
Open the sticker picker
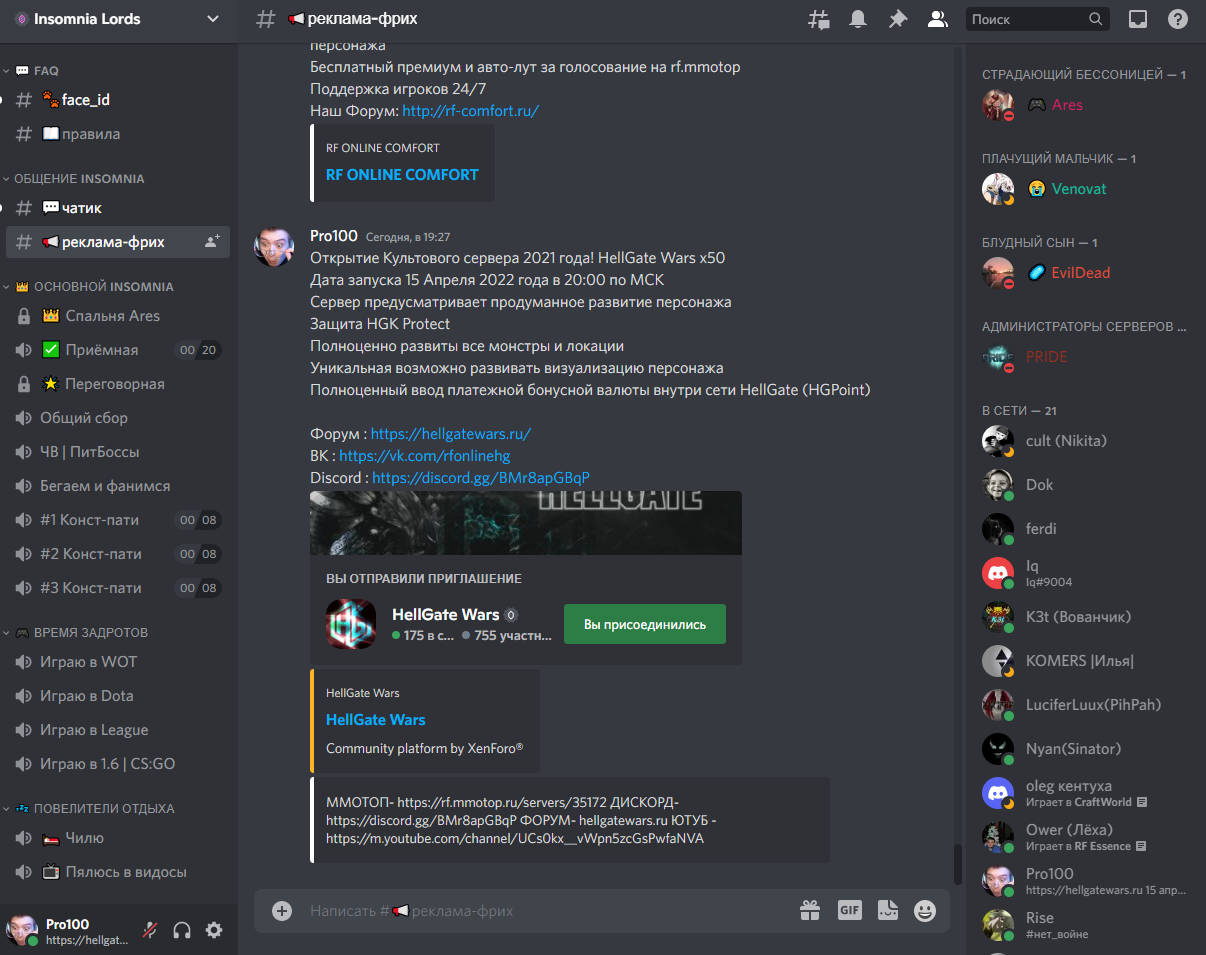pyautogui.click(x=887, y=910)
